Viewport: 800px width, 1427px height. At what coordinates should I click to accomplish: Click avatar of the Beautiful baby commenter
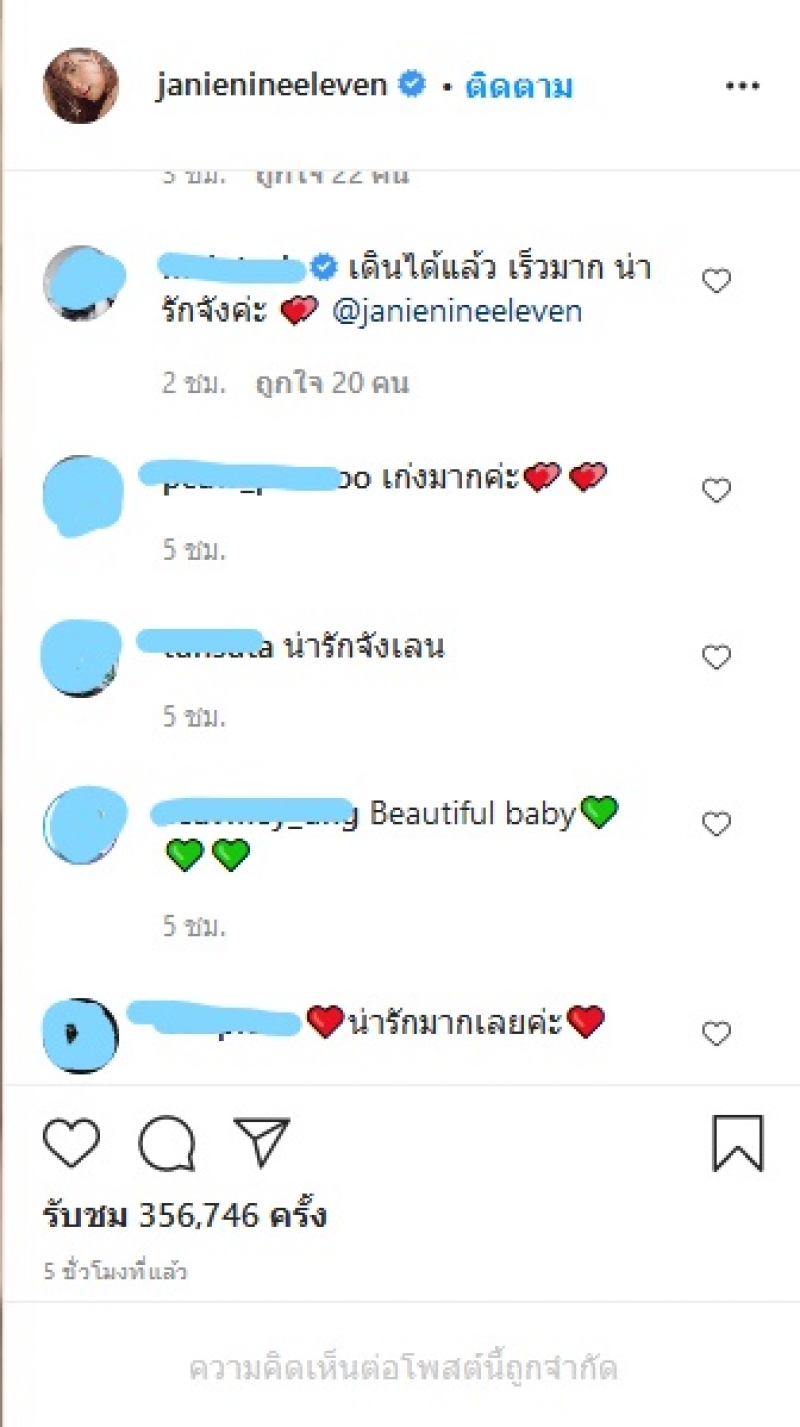point(84,826)
